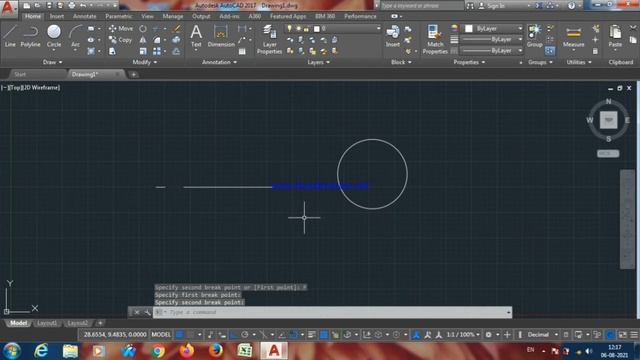This screenshot has height=360, width=640.
Task: Click the ViewCube Top face
Action: [608, 120]
